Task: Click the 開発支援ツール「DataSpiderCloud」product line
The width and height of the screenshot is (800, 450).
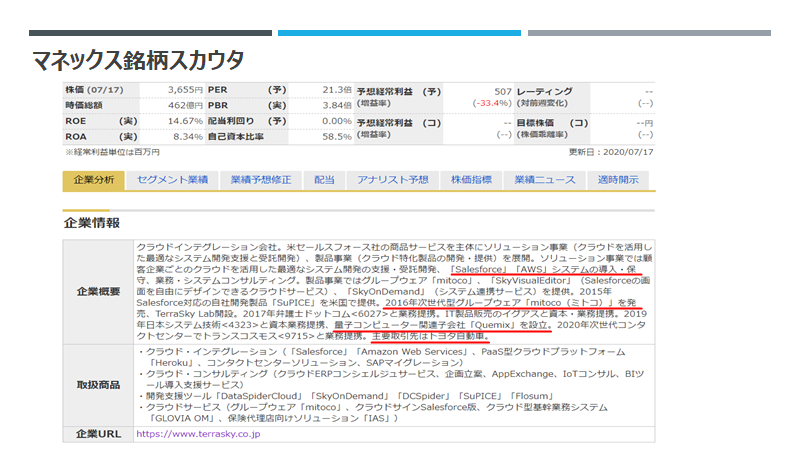Action: point(347,396)
